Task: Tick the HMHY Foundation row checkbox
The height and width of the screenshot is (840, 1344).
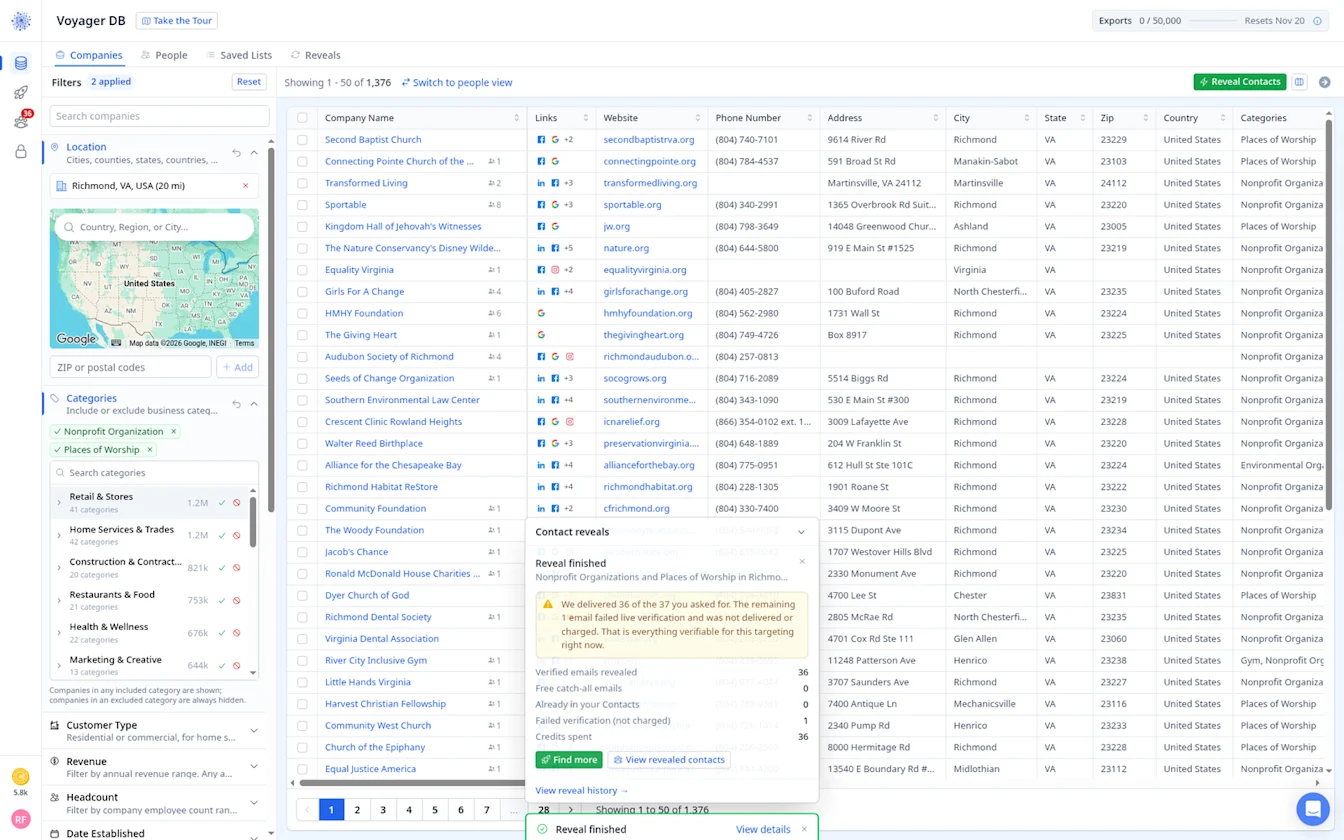Action: pyautogui.click(x=302, y=313)
